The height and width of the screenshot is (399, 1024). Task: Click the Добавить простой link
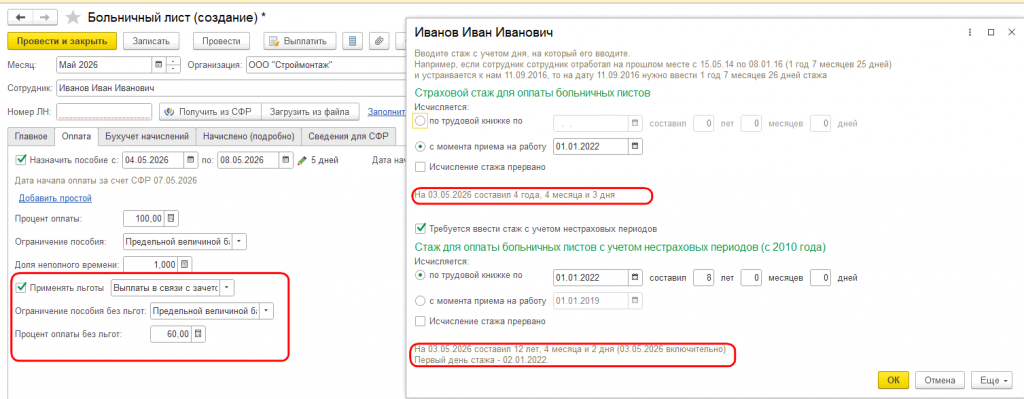55,198
